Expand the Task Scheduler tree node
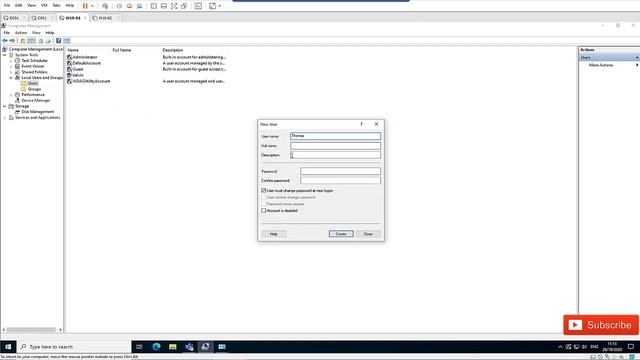640x360 pixels. pyautogui.click(x=11, y=61)
